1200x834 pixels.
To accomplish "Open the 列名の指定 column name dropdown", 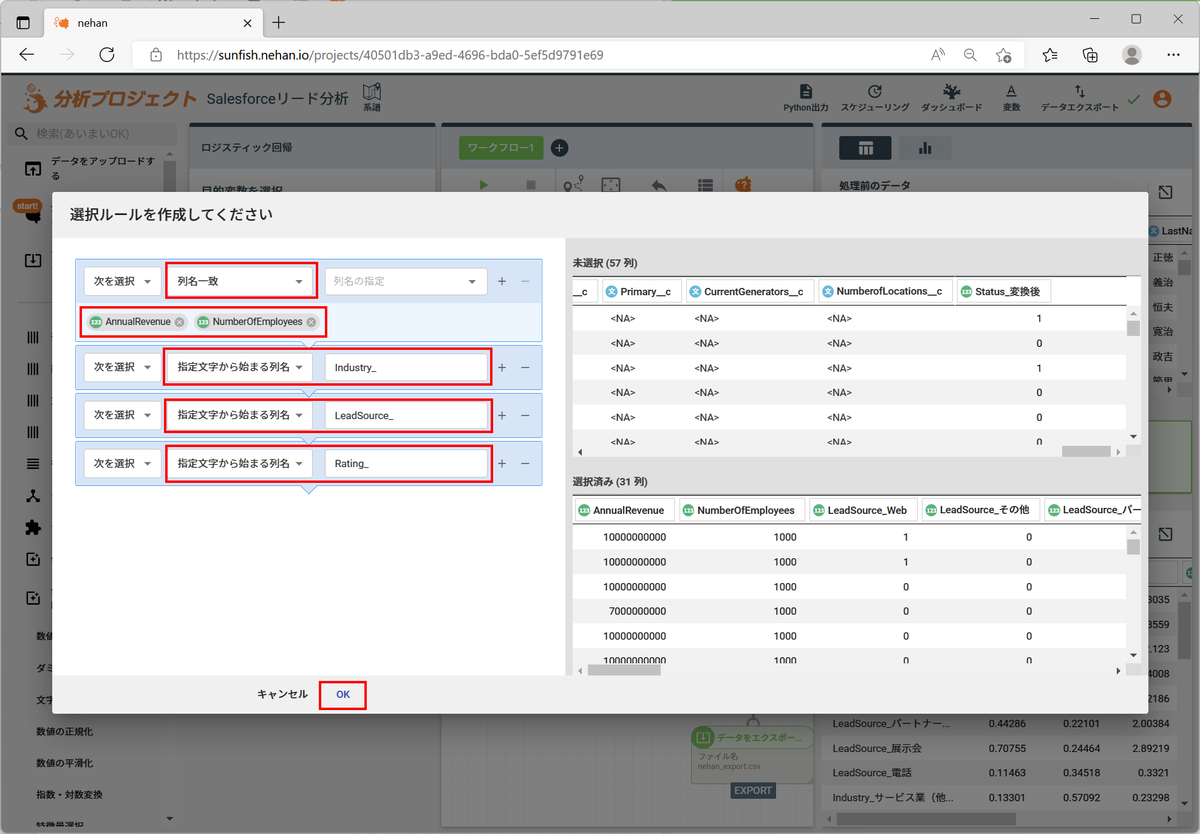I will click(405, 281).
